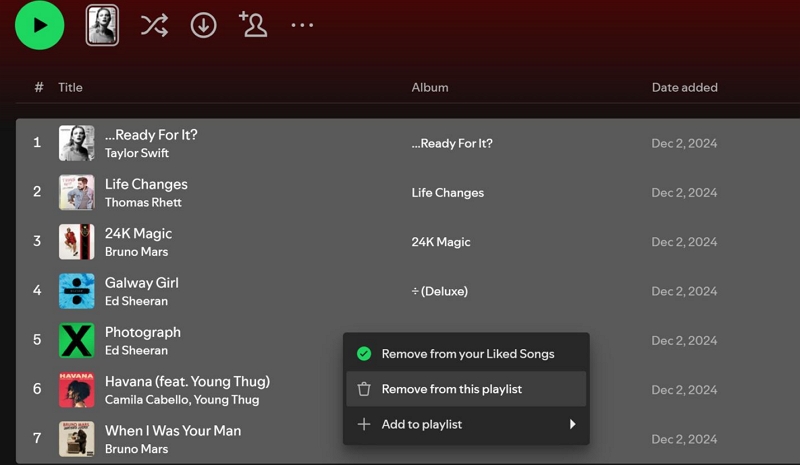
Task: Open the Galway Girl track title
Action: pos(142,283)
